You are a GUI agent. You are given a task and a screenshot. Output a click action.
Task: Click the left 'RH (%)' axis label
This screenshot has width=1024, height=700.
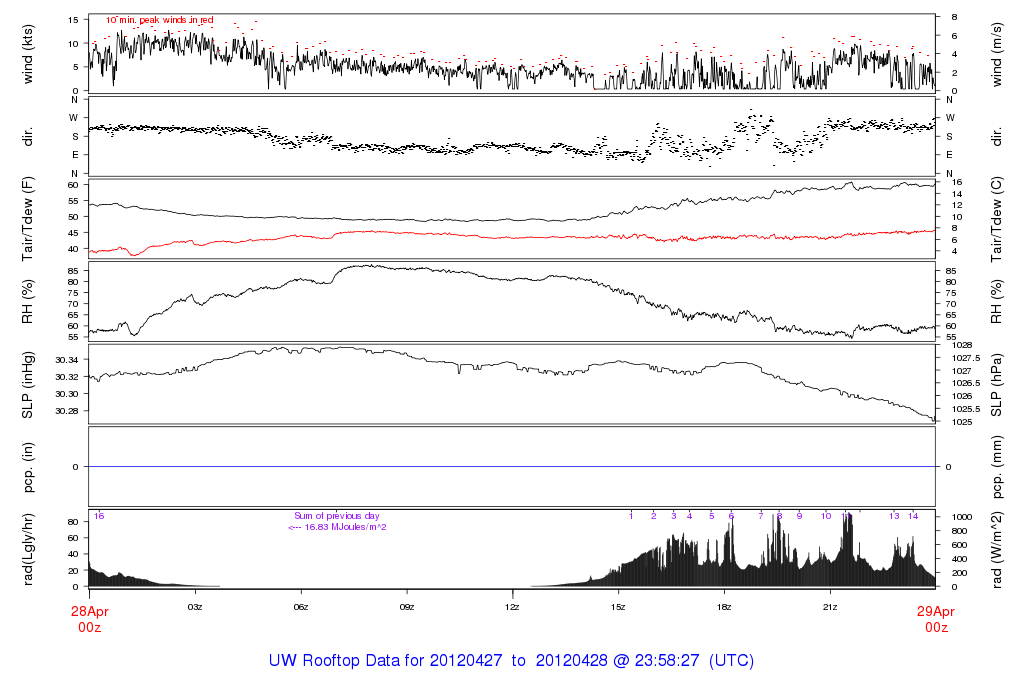click(x=28, y=300)
